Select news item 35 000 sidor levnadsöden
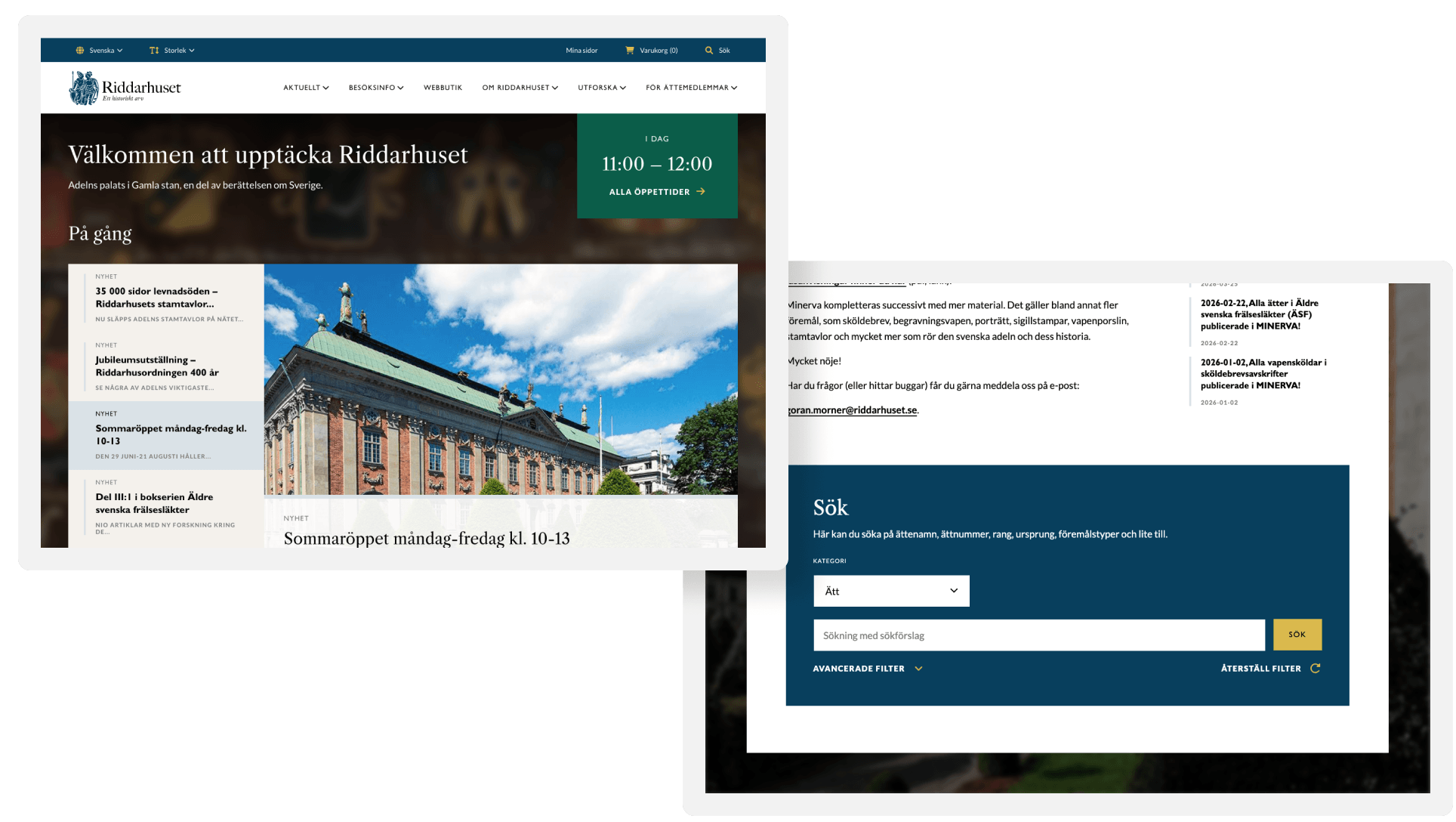Image resolution: width=1456 pixels, height=822 pixels. pos(166,298)
